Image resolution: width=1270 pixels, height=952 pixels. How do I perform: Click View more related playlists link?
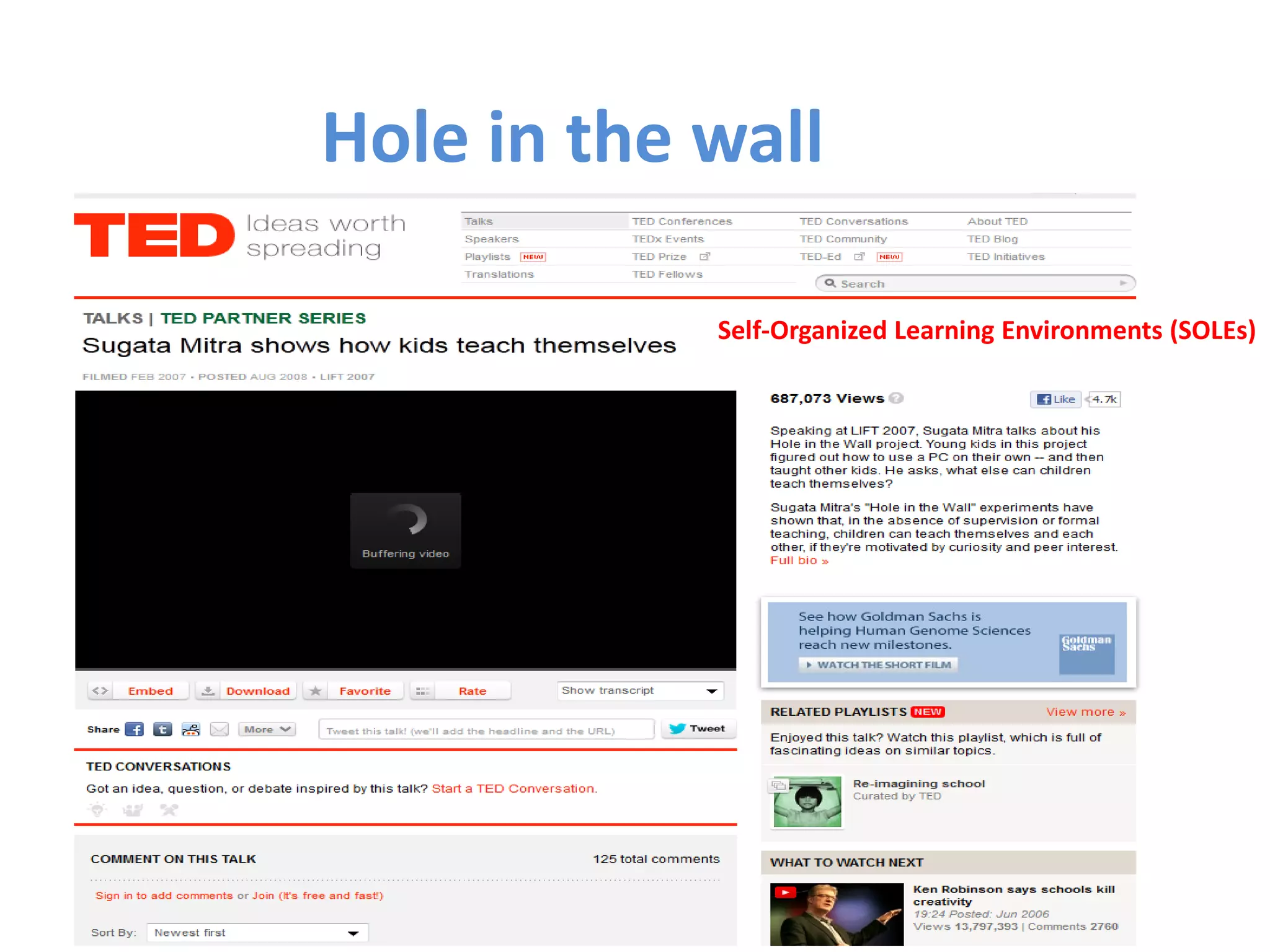point(1086,712)
